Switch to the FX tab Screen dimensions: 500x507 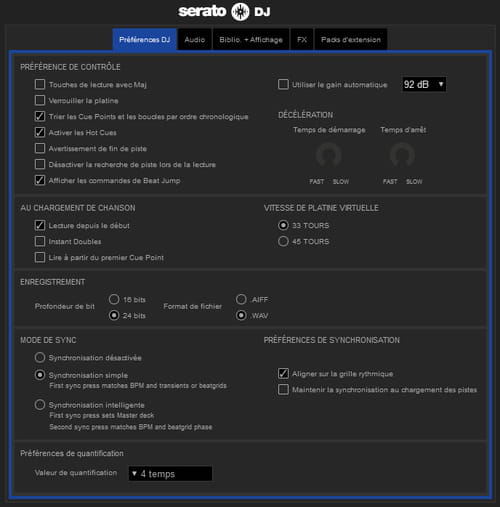302,39
